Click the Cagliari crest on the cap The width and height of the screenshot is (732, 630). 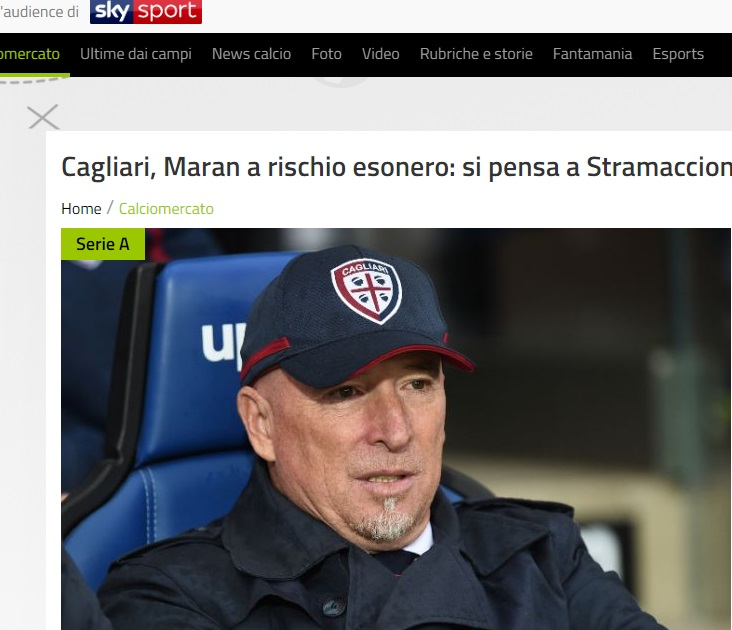pyautogui.click(x=367, y=291)
